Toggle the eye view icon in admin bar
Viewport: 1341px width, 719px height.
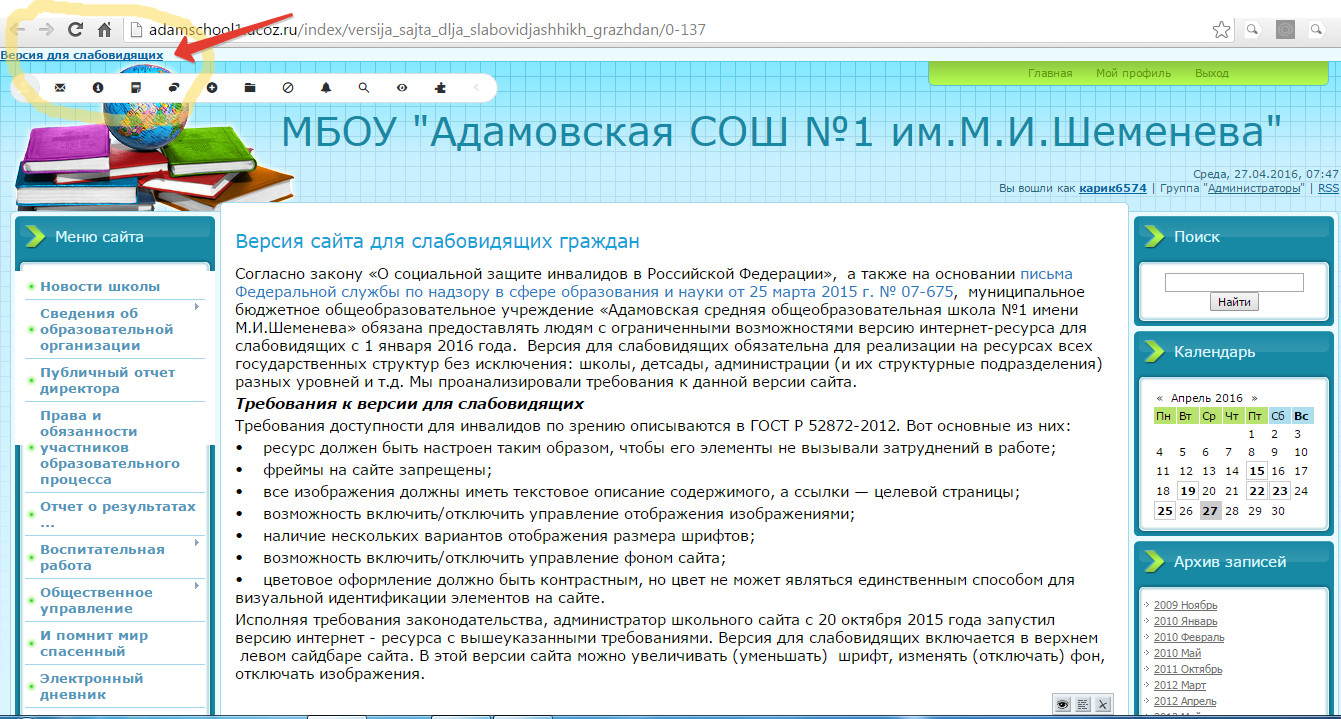[402, 88]
